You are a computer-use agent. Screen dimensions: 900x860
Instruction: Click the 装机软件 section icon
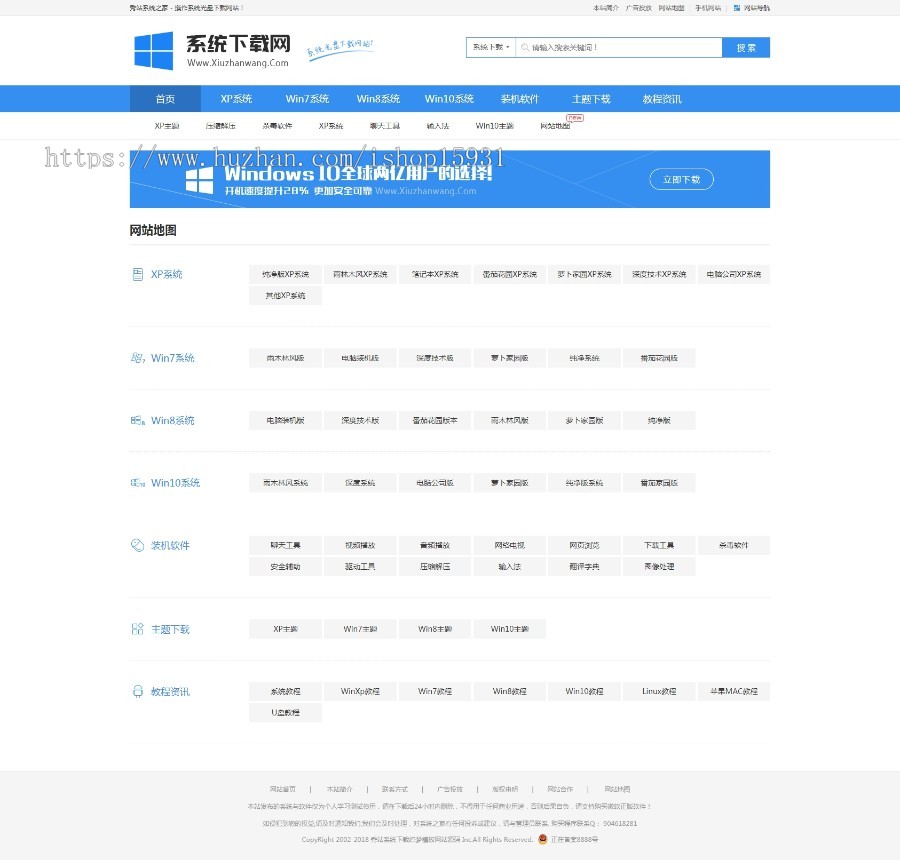138,545
